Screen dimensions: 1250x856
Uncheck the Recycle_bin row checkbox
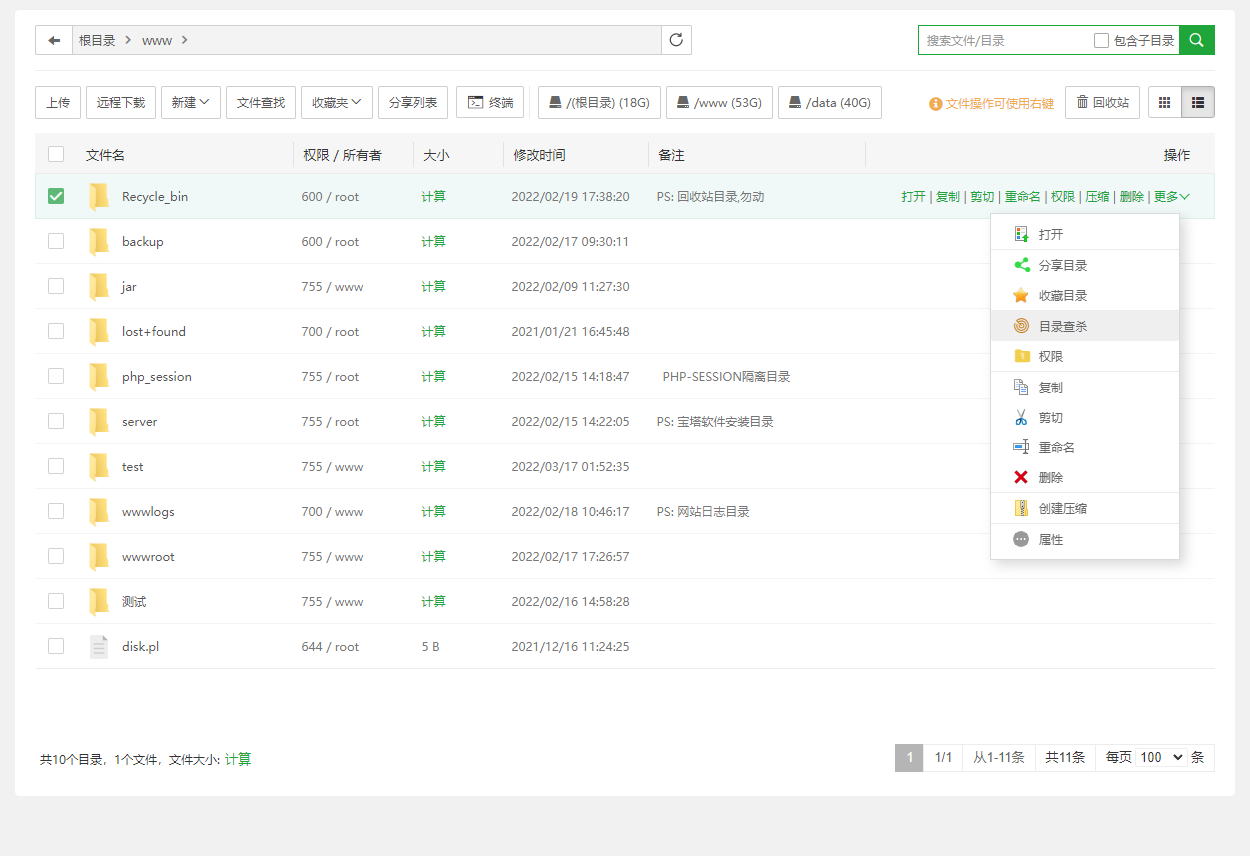pyautogui.click(x=56, y=196)
